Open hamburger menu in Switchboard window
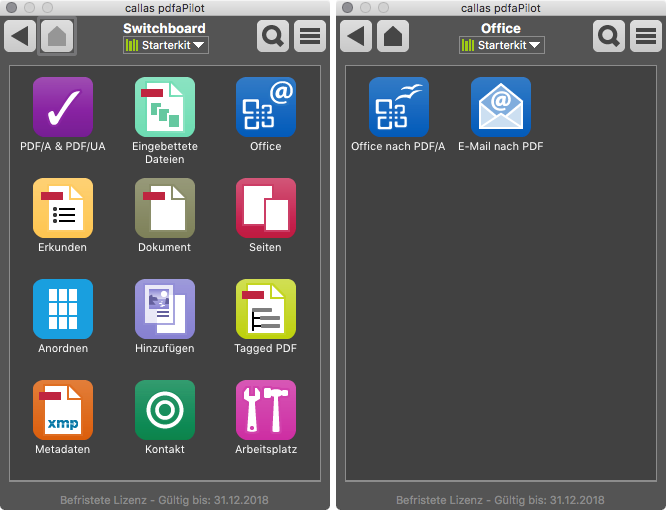The width and height of the screenshot is (666, 510). click(310, 36)
